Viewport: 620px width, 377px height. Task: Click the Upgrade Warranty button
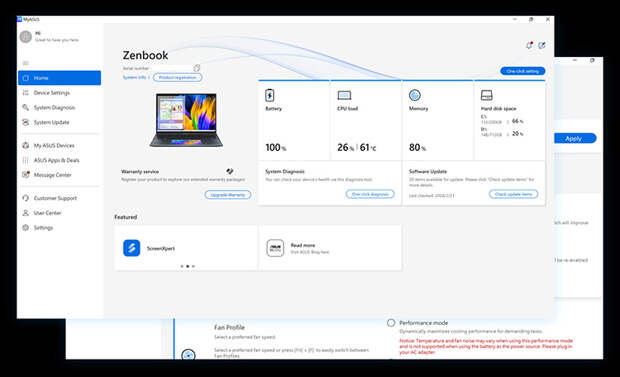[228, 195]
